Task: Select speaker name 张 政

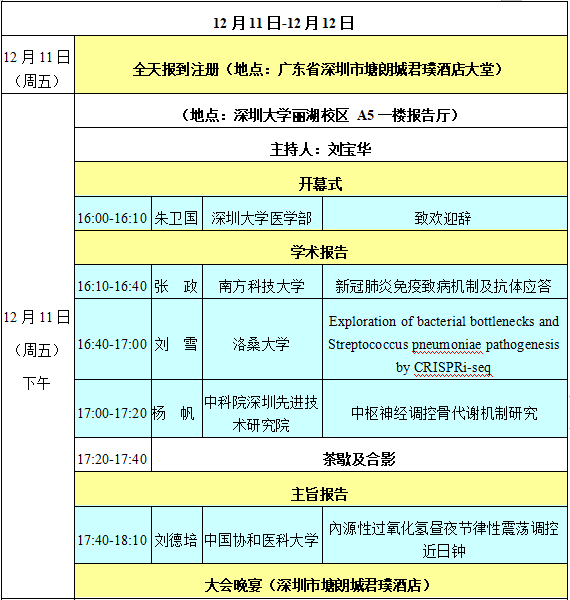Action: tap(177, 282)
